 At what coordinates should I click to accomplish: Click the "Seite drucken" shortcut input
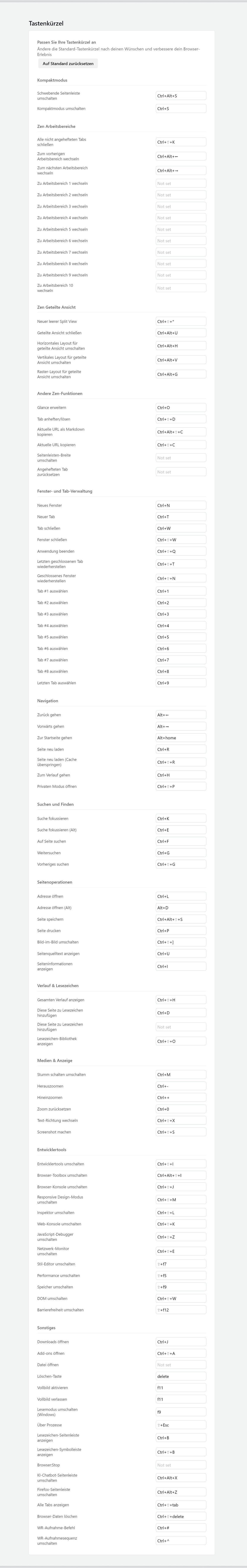[x=181, y=931]
